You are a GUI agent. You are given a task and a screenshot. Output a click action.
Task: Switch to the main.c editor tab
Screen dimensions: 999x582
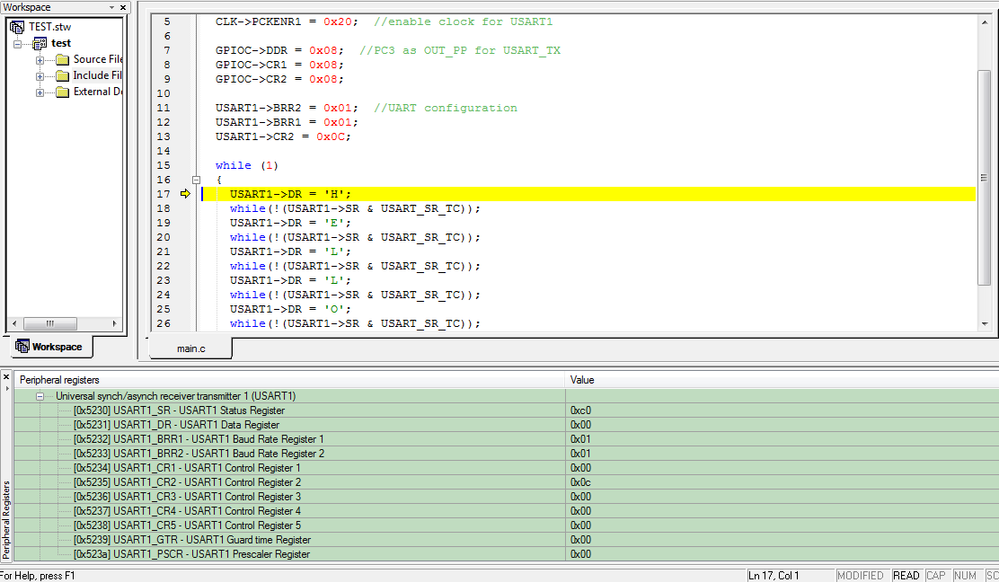[x=190, y=348]
